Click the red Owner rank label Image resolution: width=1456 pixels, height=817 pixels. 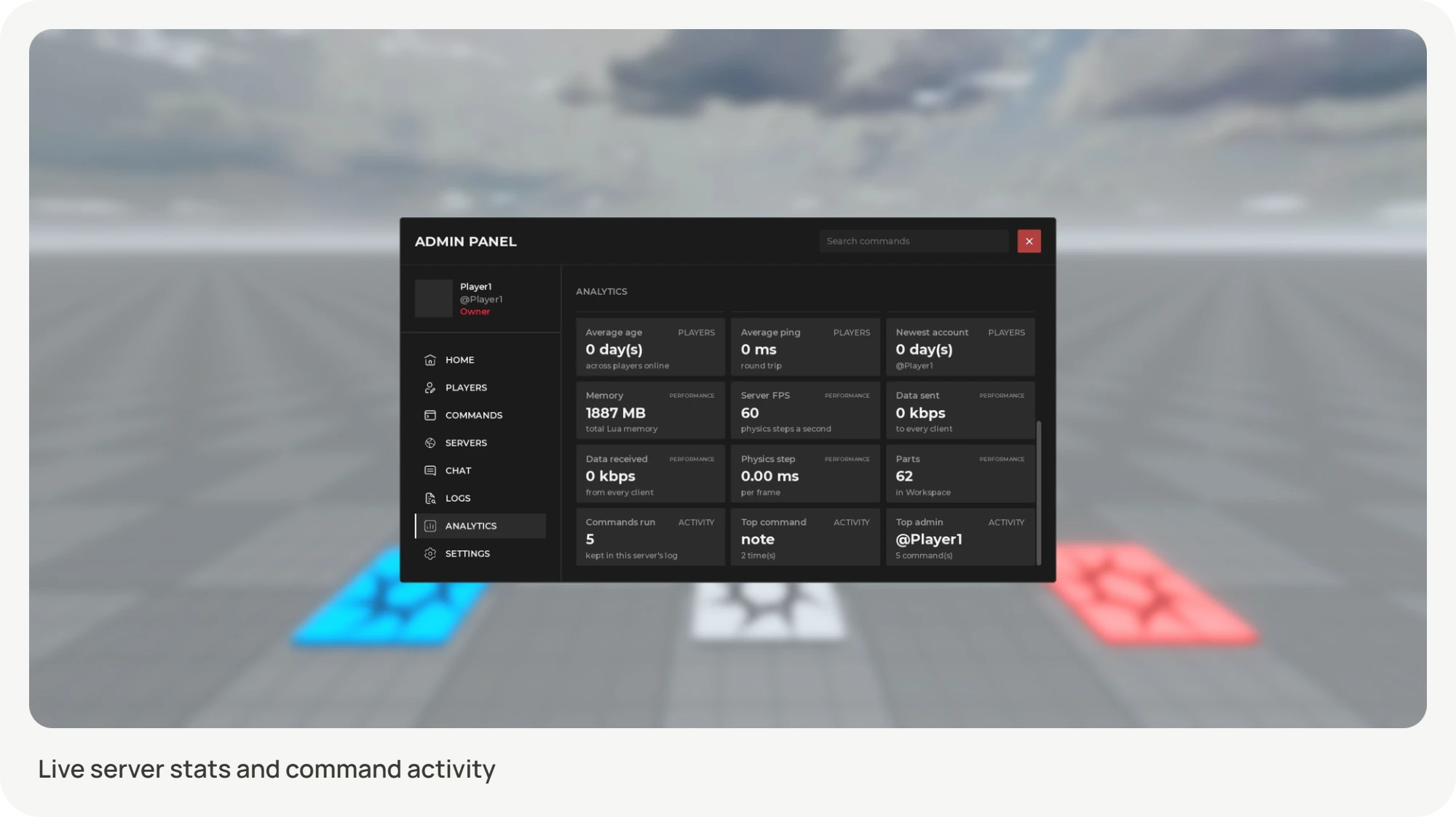coord(475,312)
